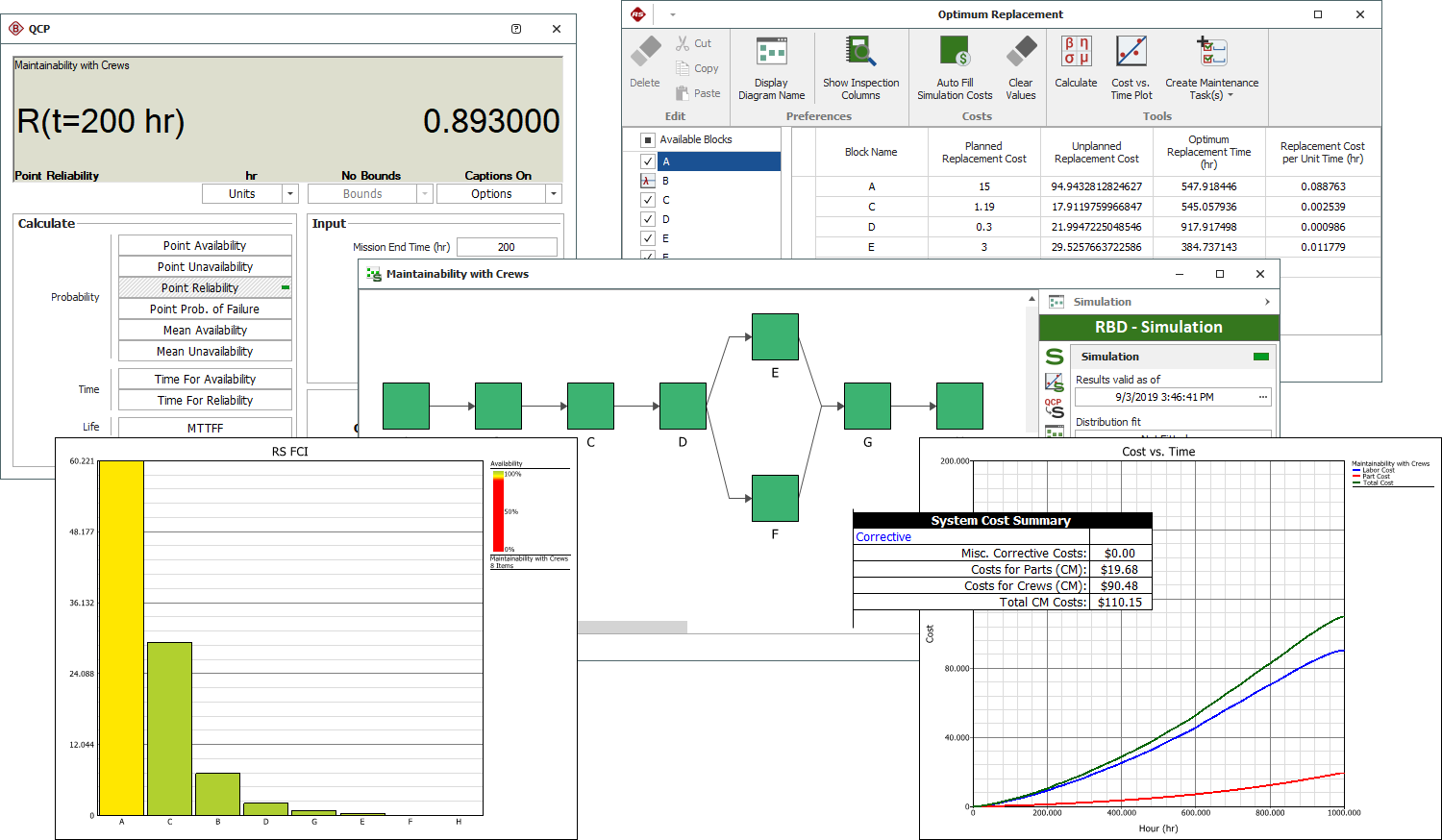Expand Create Maintenance Task(s) dropdown
1442x840 pixels.
(x=1230, y=96)
